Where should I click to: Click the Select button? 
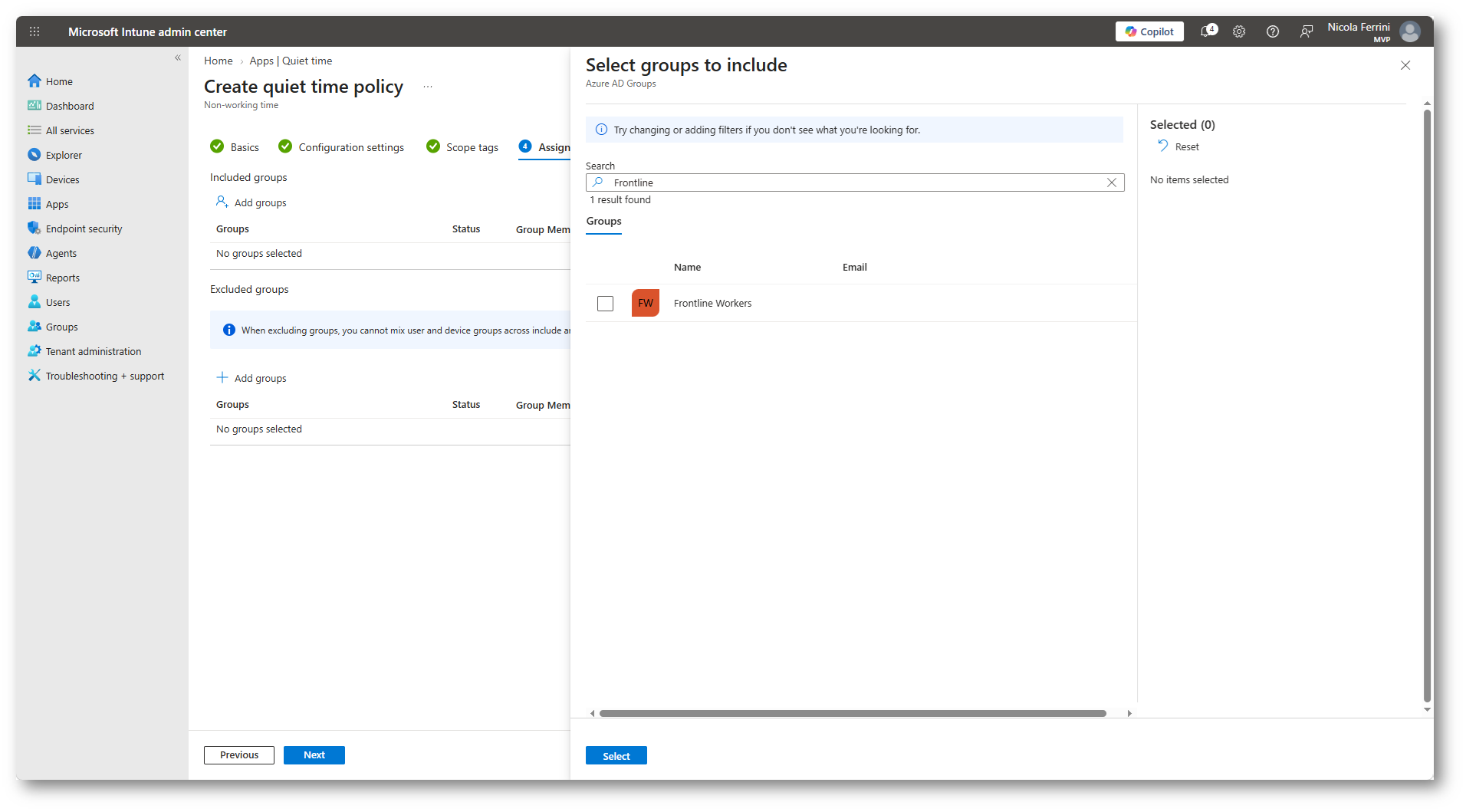coord(616,756)
